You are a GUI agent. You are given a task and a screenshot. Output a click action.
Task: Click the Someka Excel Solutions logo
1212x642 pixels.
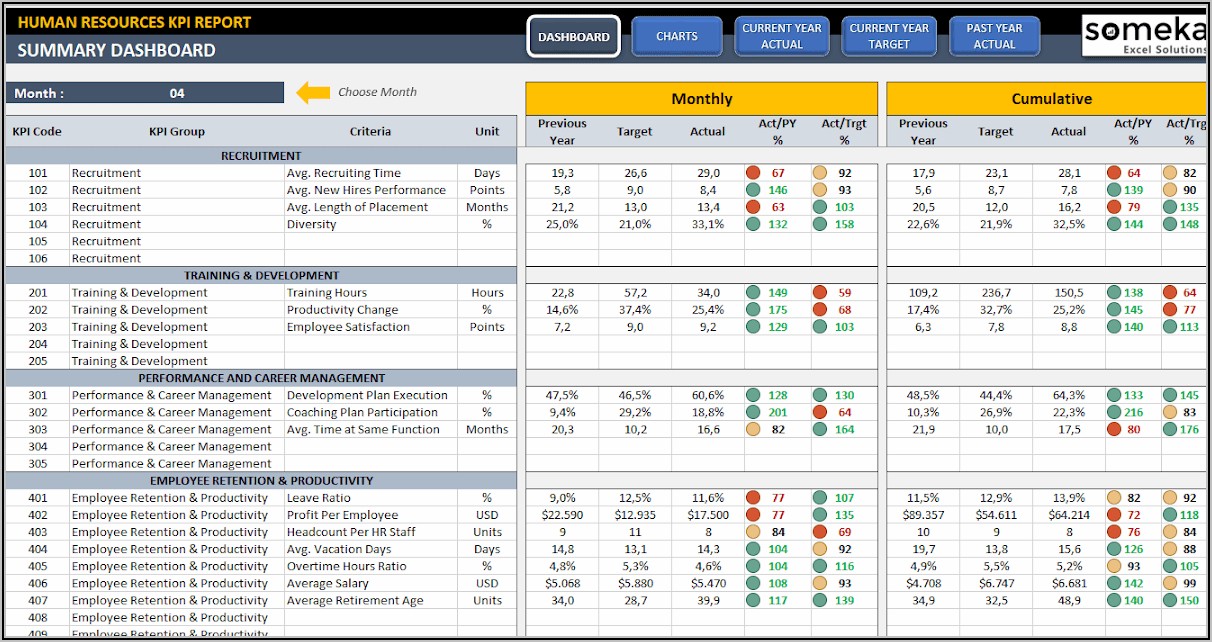click(x=1146, y=36)
